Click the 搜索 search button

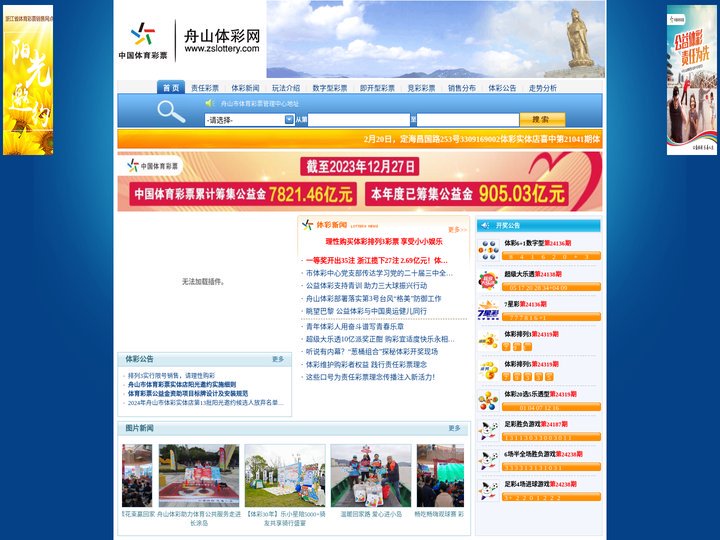tap(542, 119)
